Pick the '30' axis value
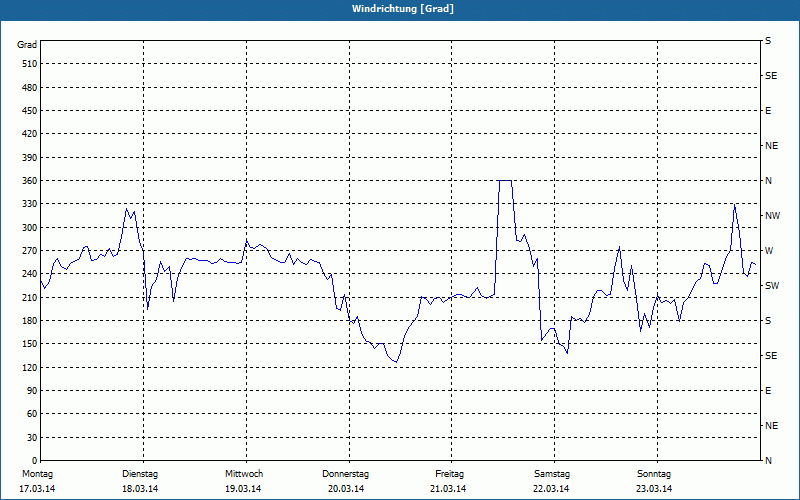This screenshot has height=500, width=800. [32, 438]
